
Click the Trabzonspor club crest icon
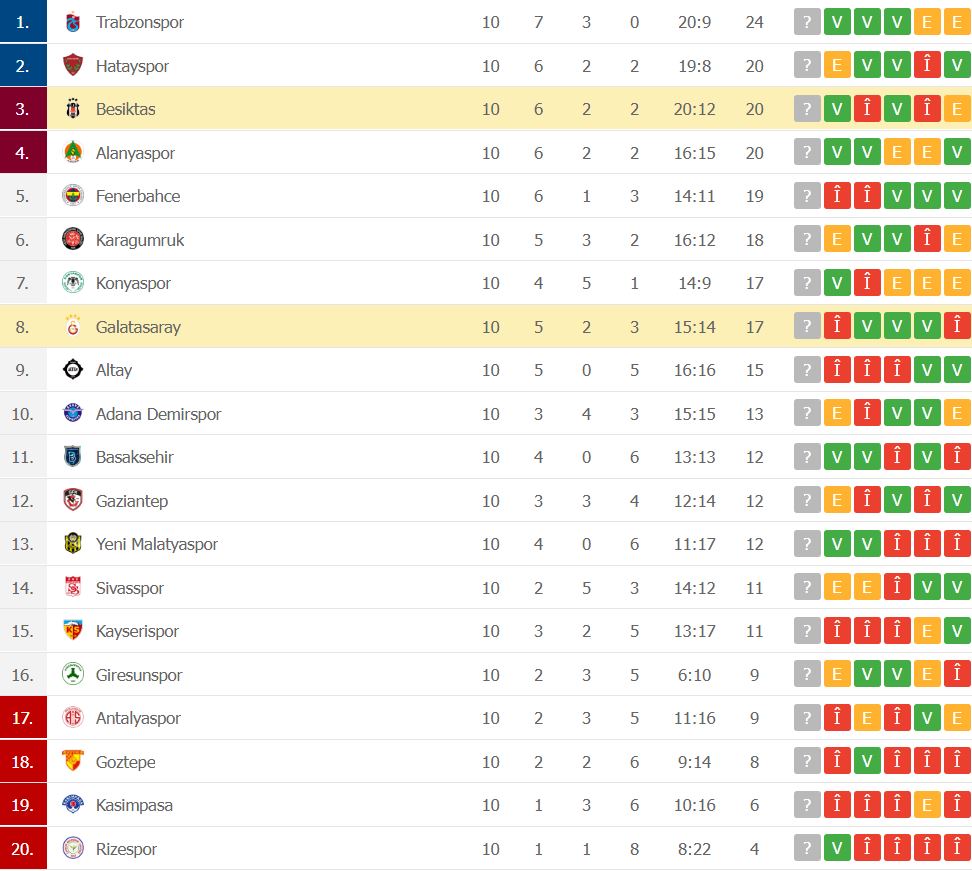coord(73,22)
